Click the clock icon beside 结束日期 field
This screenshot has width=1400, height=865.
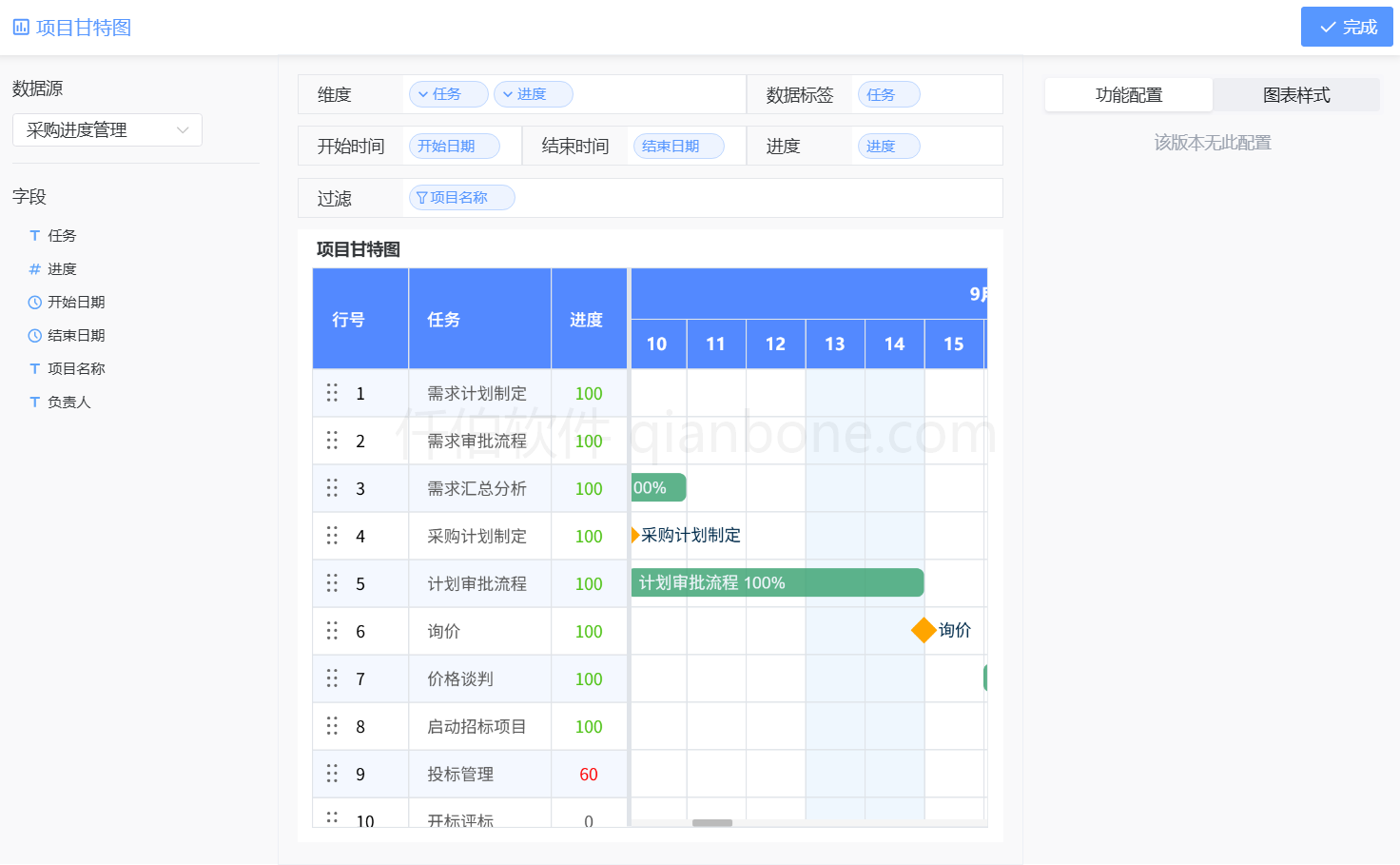point(34,335)
